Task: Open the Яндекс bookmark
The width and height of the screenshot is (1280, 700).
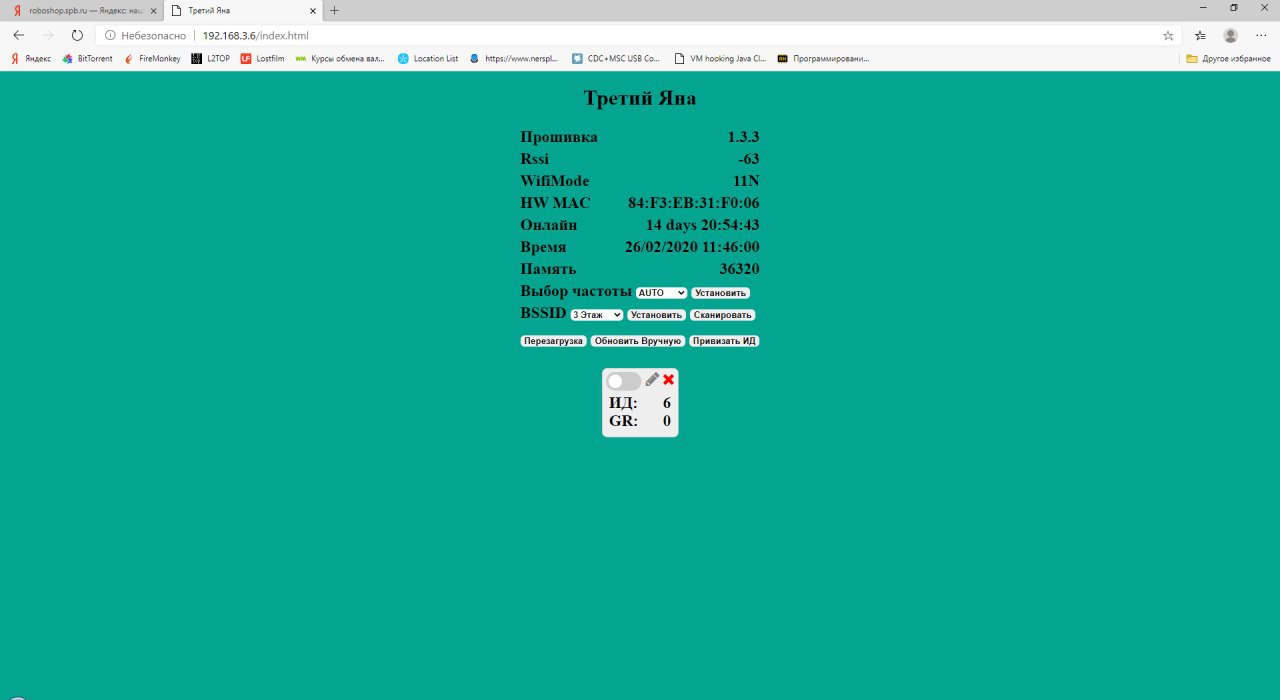Action: (x=31, y=58)
